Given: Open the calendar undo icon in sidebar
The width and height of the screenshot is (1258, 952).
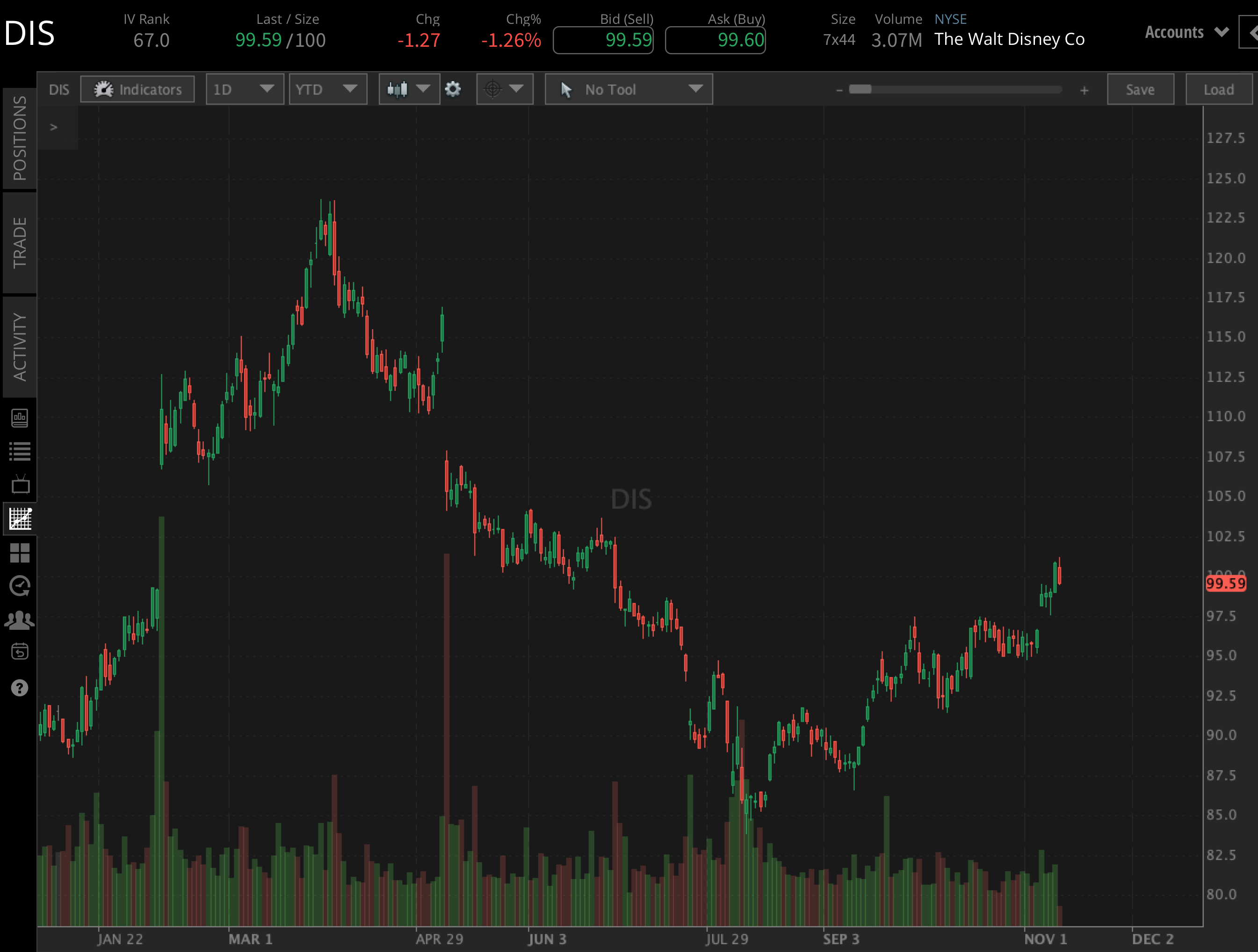Looking at the screenshot, I should pos(20,652).
